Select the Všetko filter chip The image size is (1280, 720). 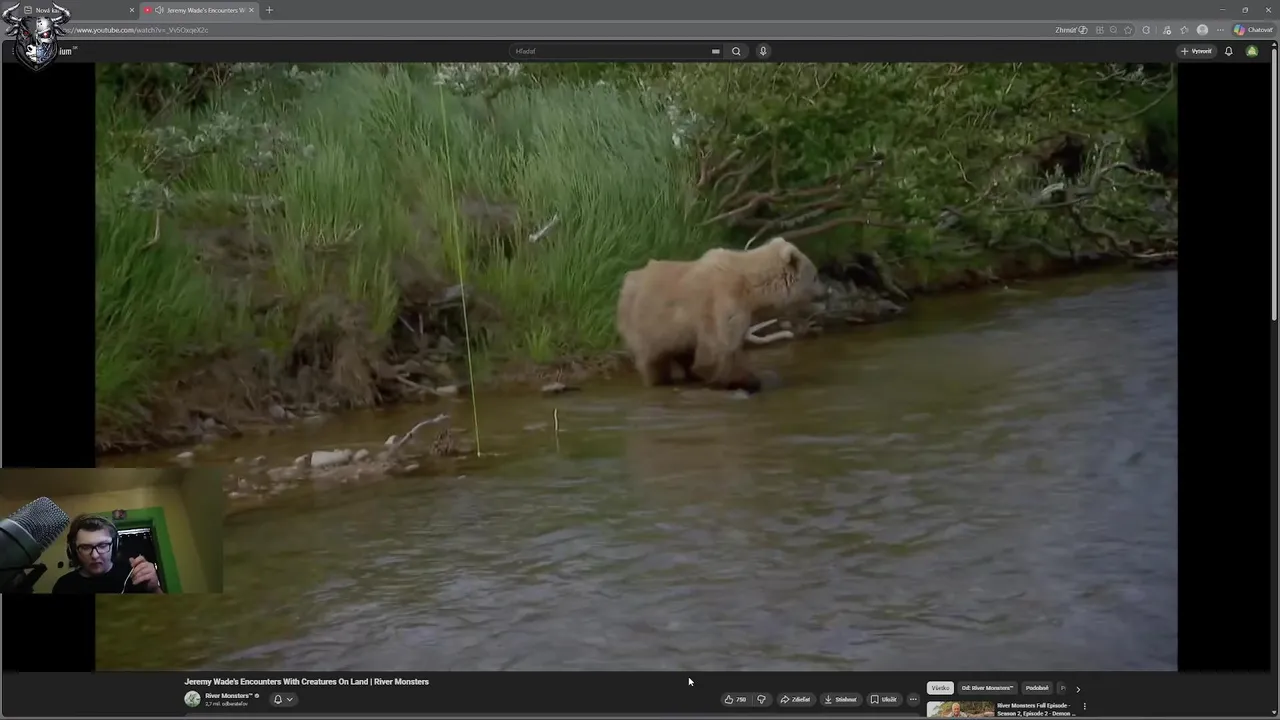940,688
